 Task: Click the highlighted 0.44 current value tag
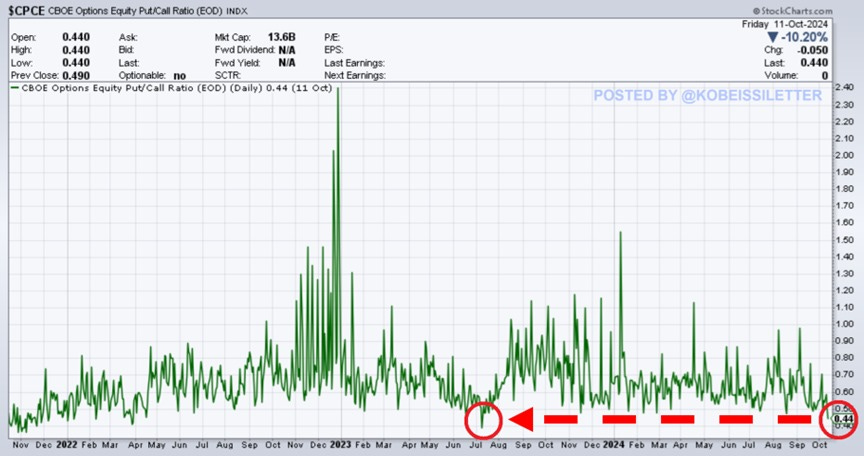842,419
